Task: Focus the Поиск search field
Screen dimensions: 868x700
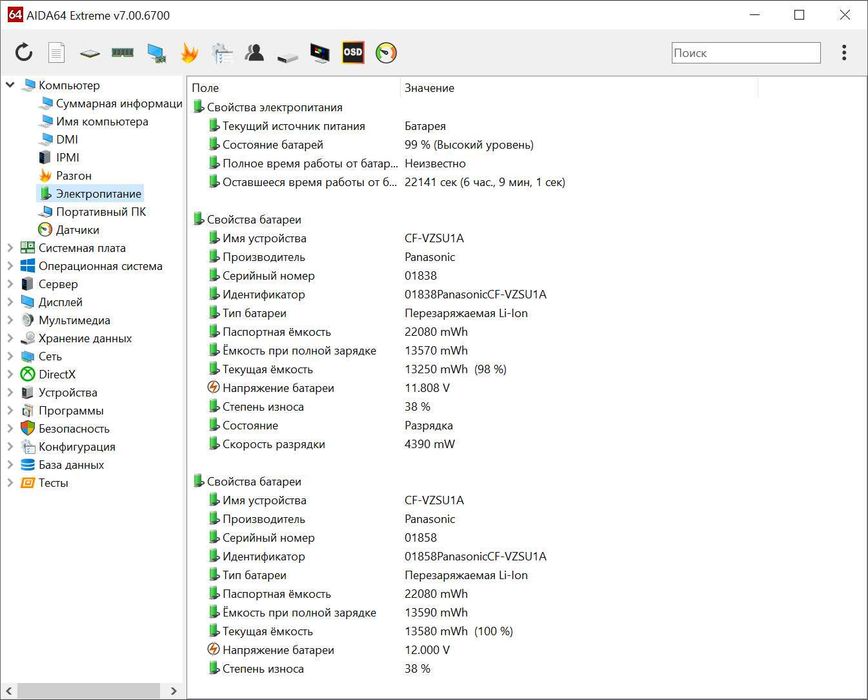Action: (746, 53)
